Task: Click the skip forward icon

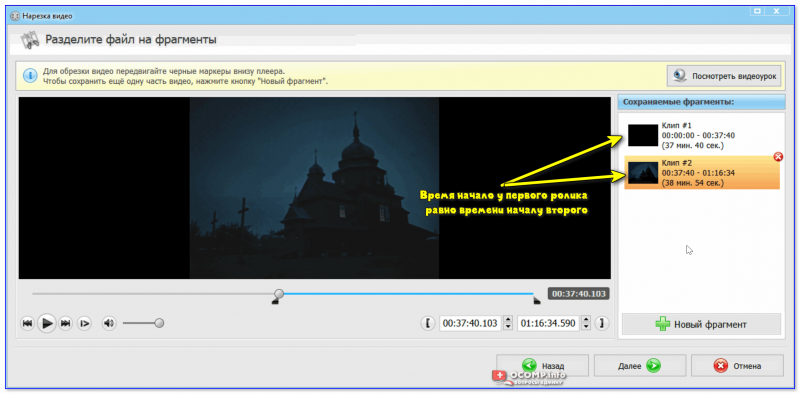Action: coord(65,323)
